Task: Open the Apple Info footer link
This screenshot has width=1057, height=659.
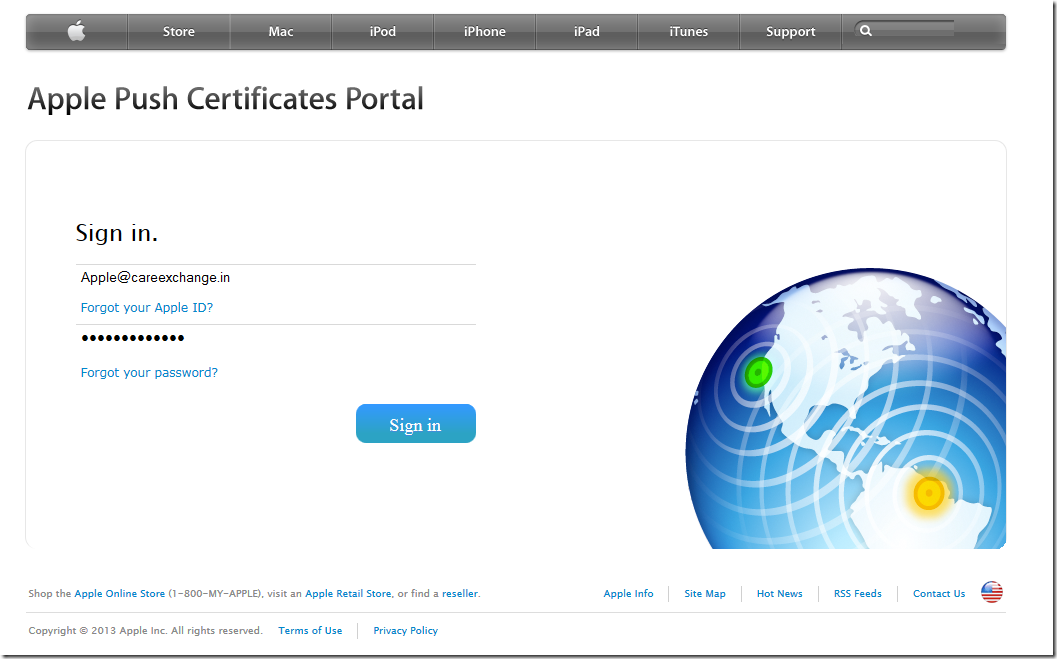Action: point(628,594)
